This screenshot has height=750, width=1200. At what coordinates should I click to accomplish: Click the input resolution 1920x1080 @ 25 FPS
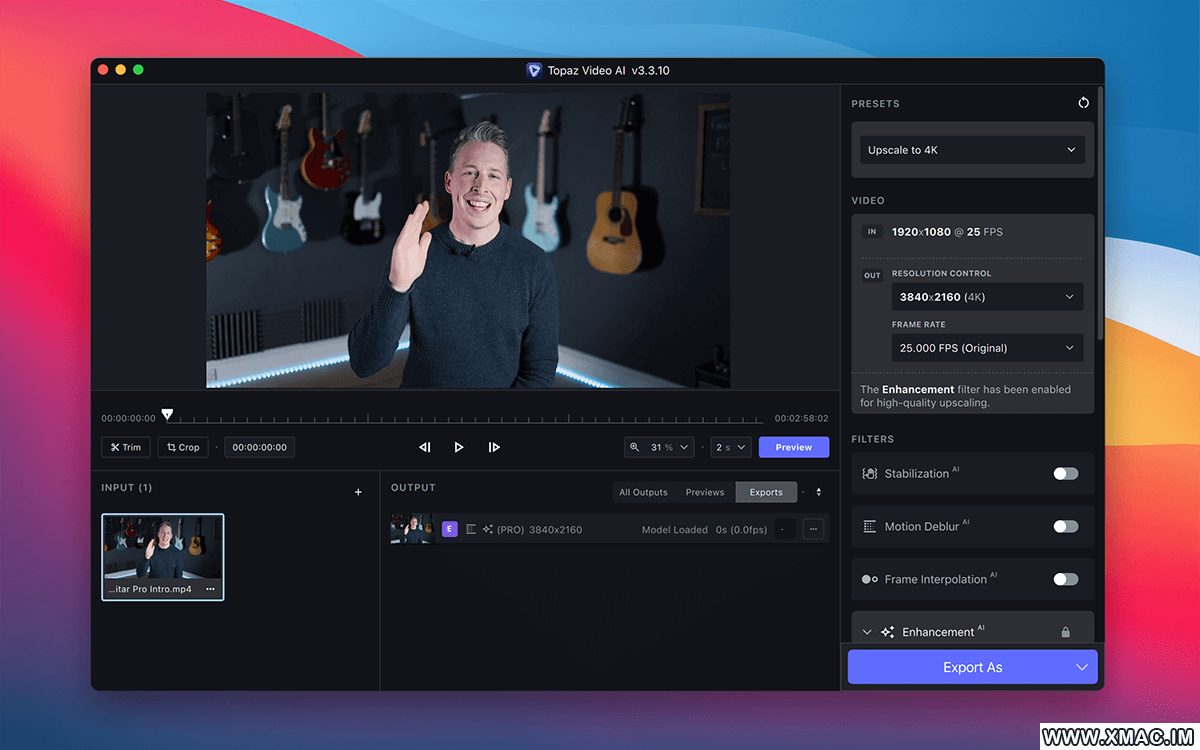pyautogui.click(x=947, y=232)
